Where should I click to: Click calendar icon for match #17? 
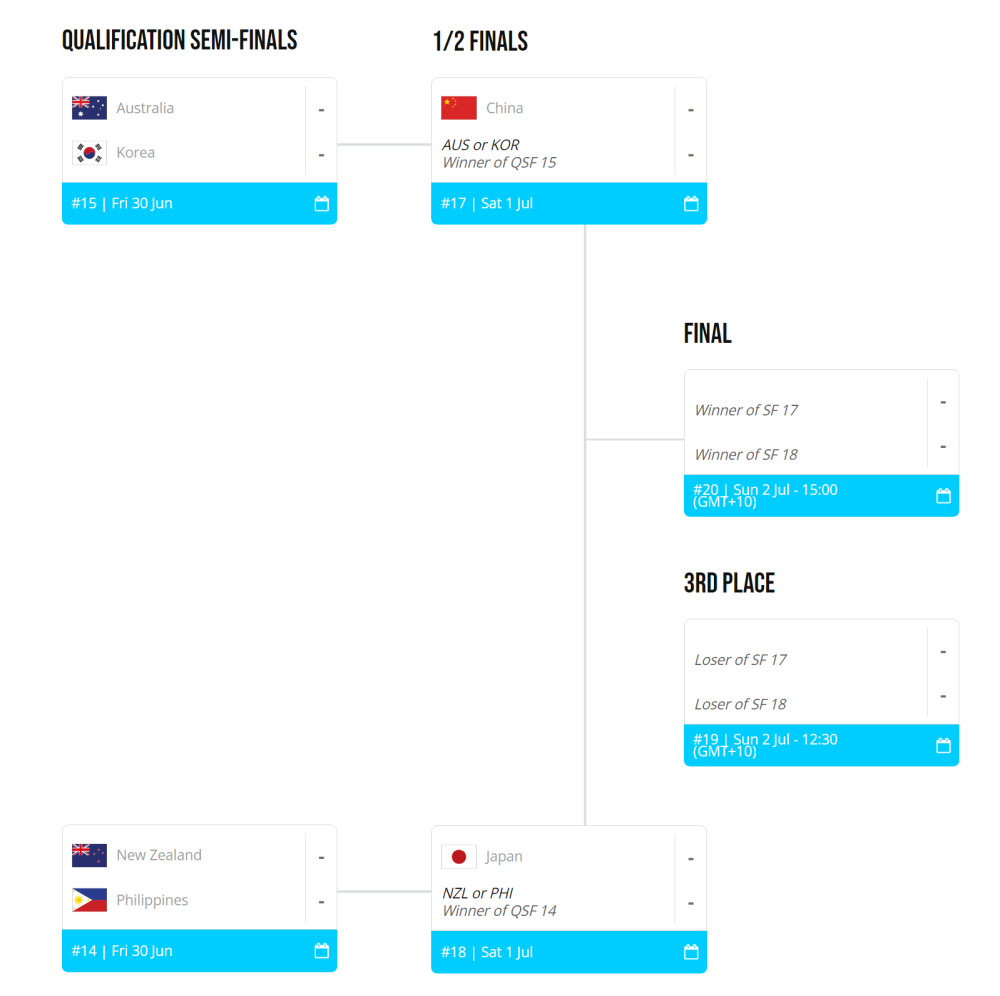pos(691,203)
